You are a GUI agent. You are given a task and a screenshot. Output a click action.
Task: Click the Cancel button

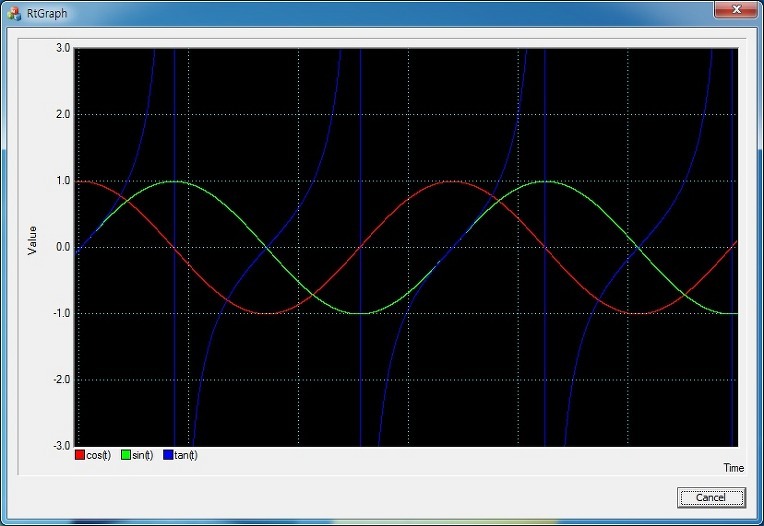coord(711,497)
